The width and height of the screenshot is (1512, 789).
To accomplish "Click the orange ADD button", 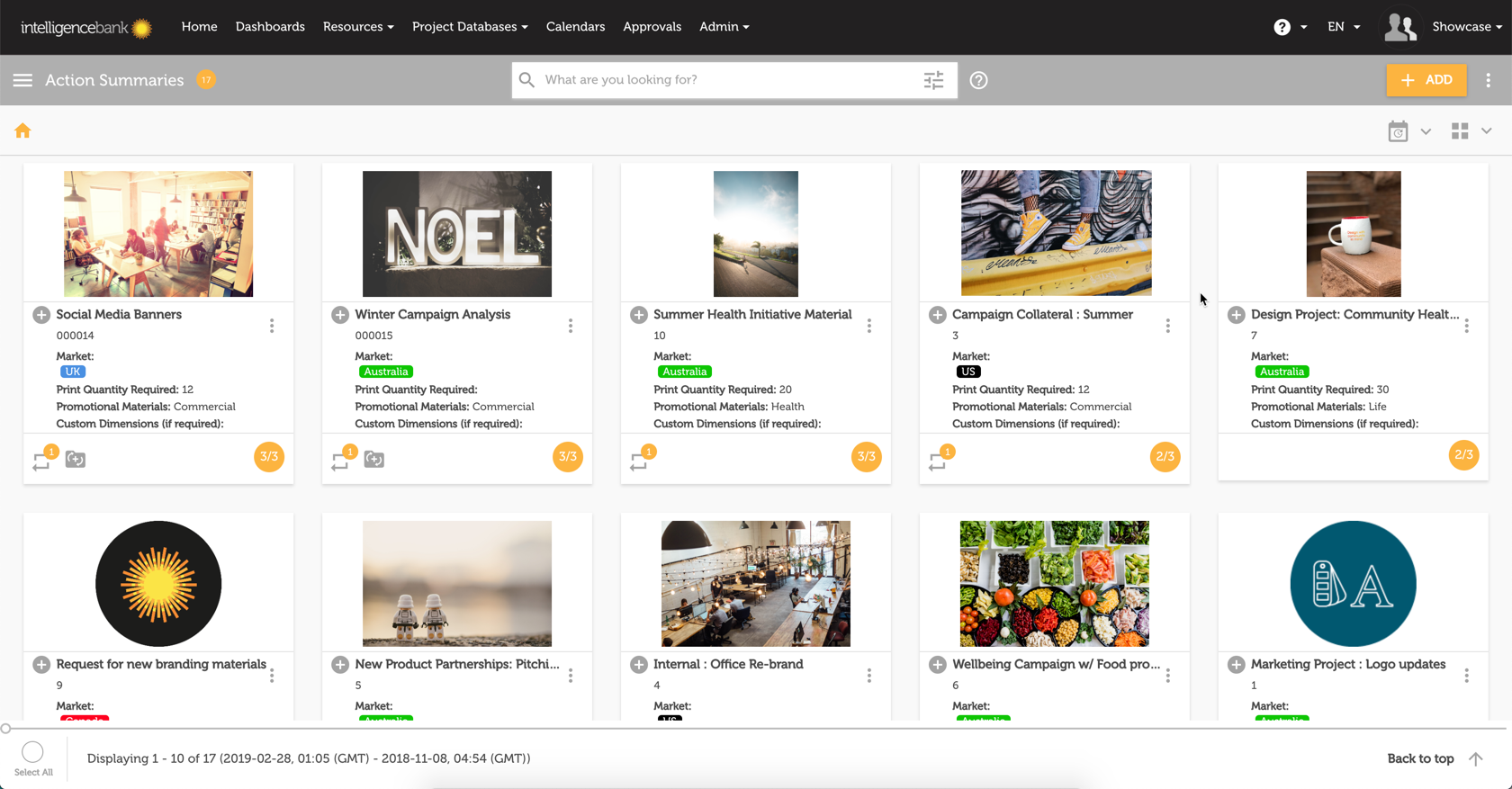I will click(1426, 80).
